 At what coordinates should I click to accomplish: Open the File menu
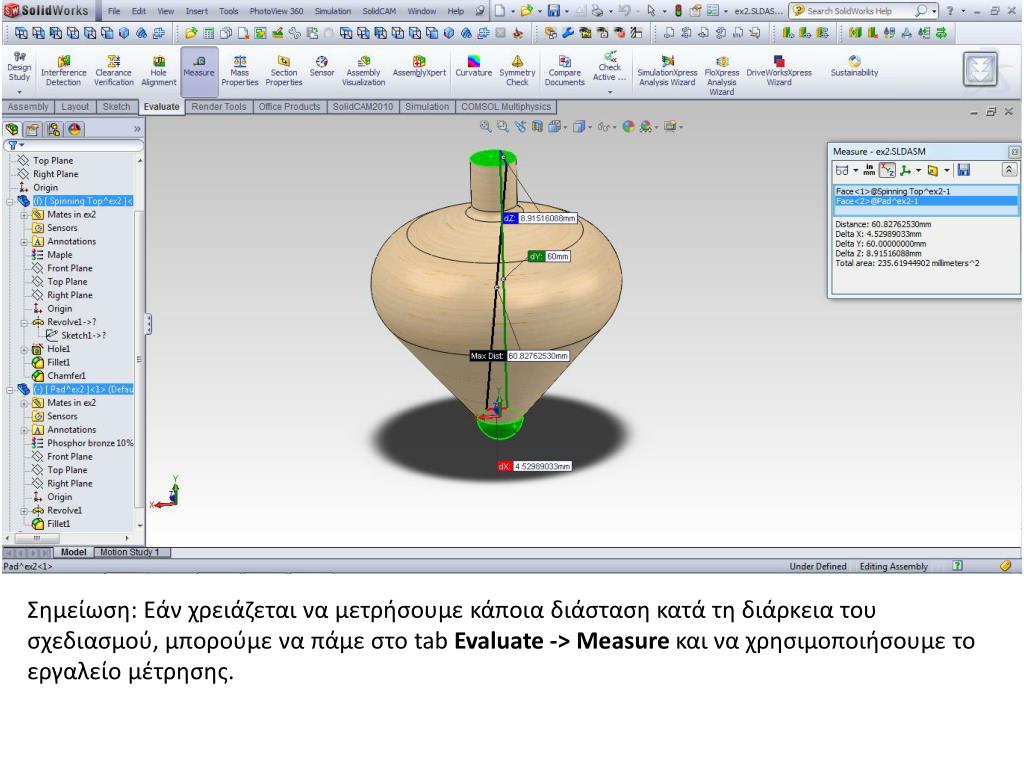point(114,11)
